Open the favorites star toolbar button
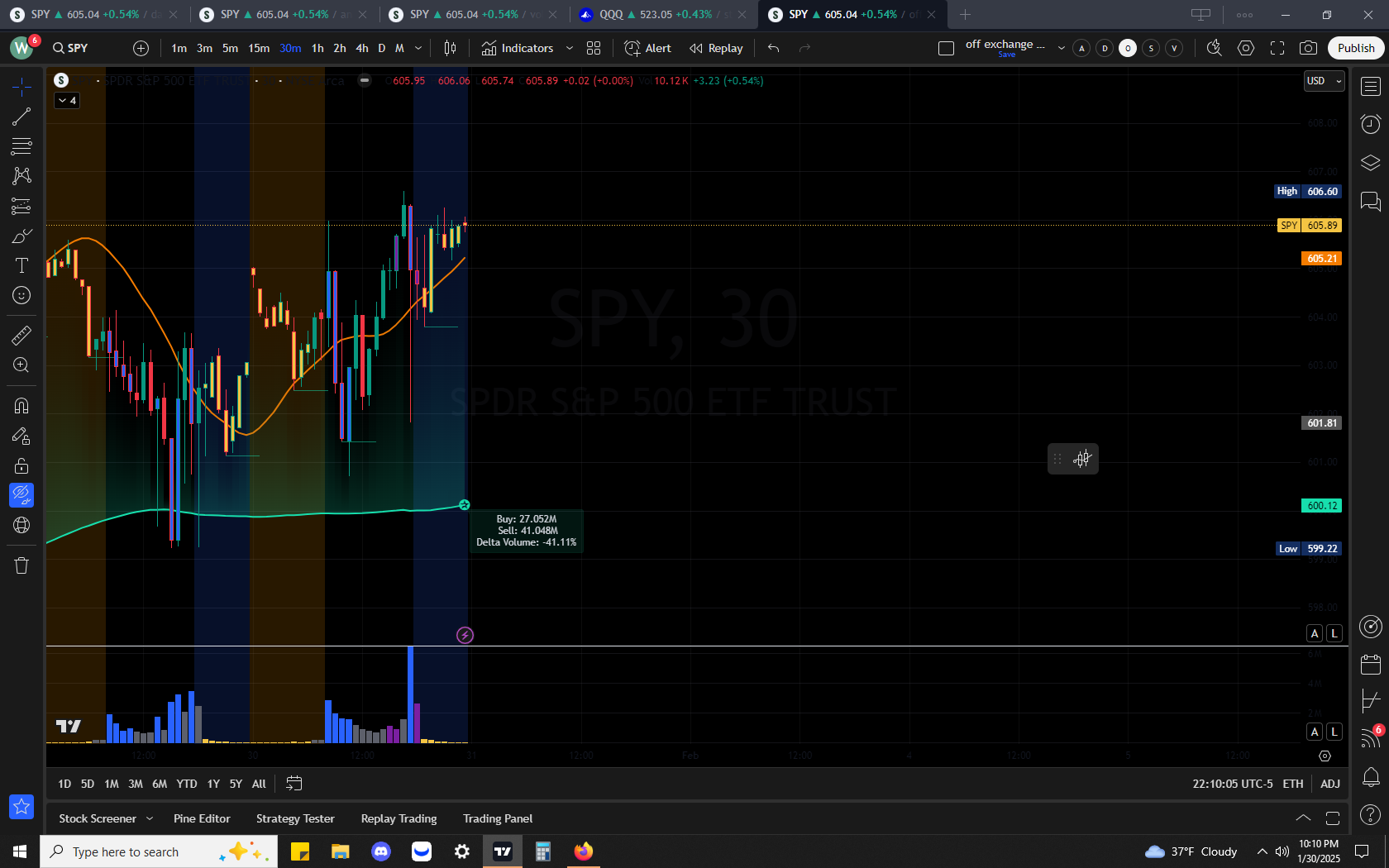1389x868 pixels. coord(21,806)
